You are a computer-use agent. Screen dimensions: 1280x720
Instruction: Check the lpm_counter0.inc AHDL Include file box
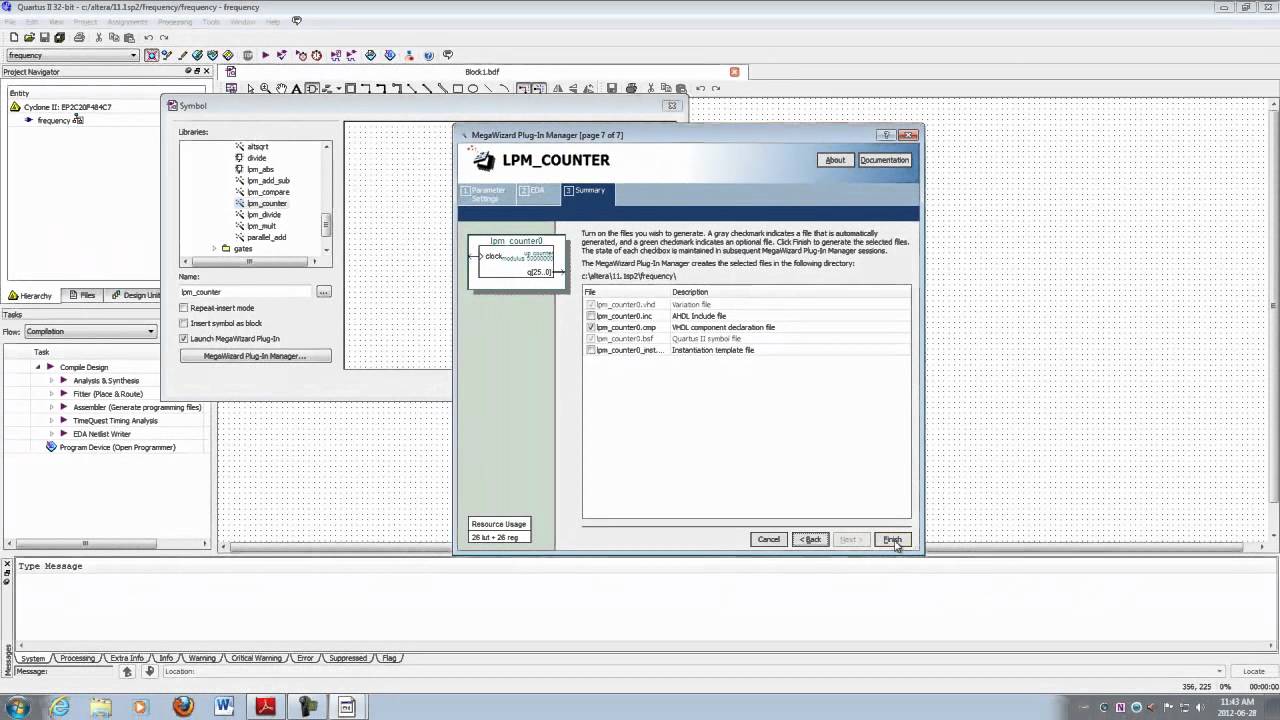pos(591,316)
